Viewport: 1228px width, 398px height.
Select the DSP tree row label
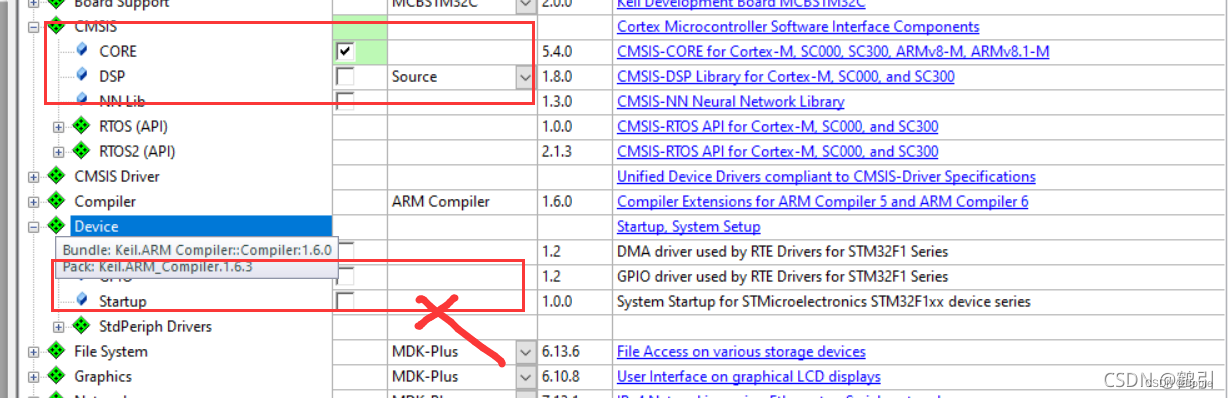pos(112,76)
